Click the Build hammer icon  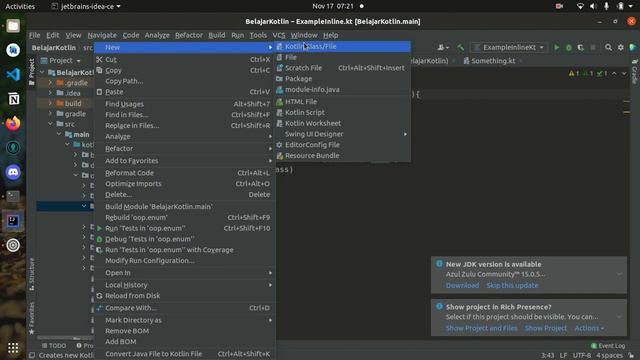point(460,47)
